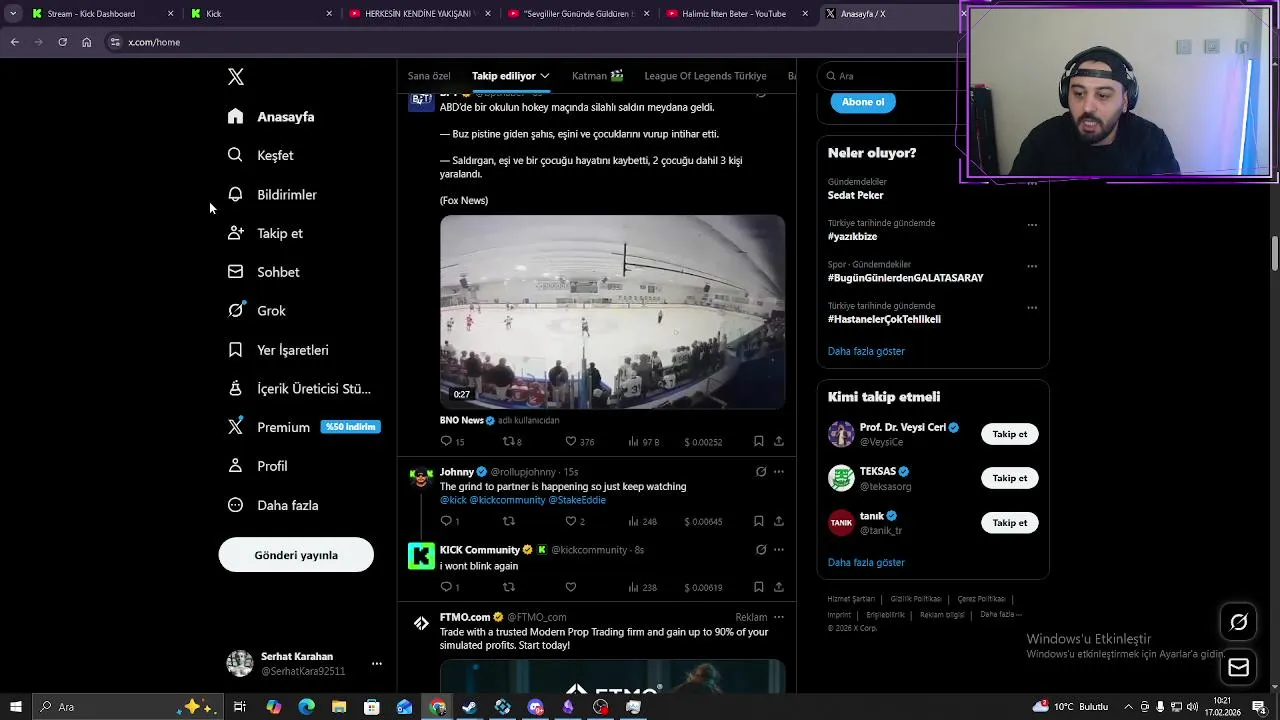The image size is (1280, 720).
Task: Open taskbar volume control
Action: point(1192,707)
